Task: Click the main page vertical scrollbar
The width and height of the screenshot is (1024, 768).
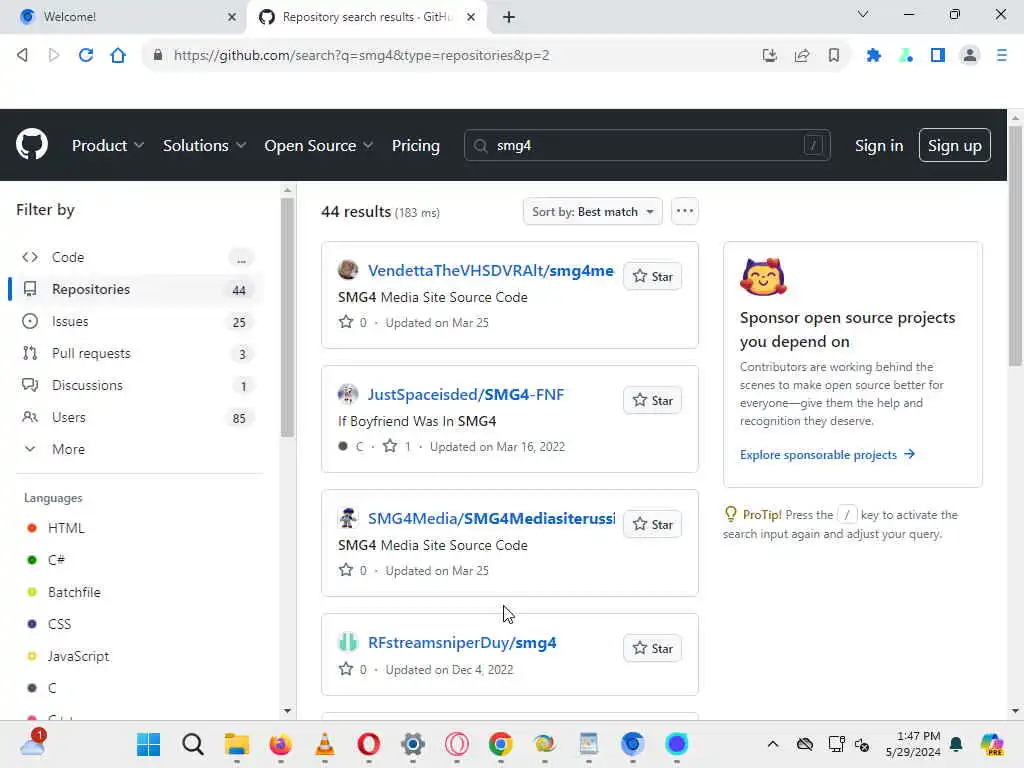Action: [x=1015, y=246]
